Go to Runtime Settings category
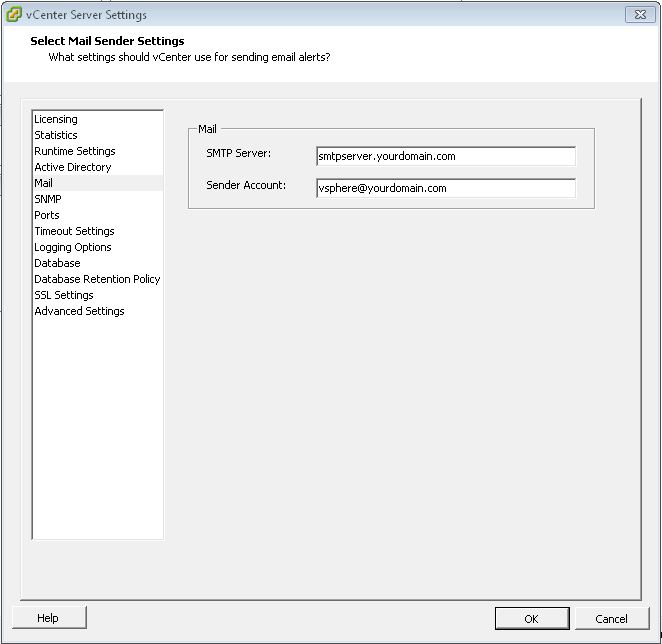 tap(75, 151)
